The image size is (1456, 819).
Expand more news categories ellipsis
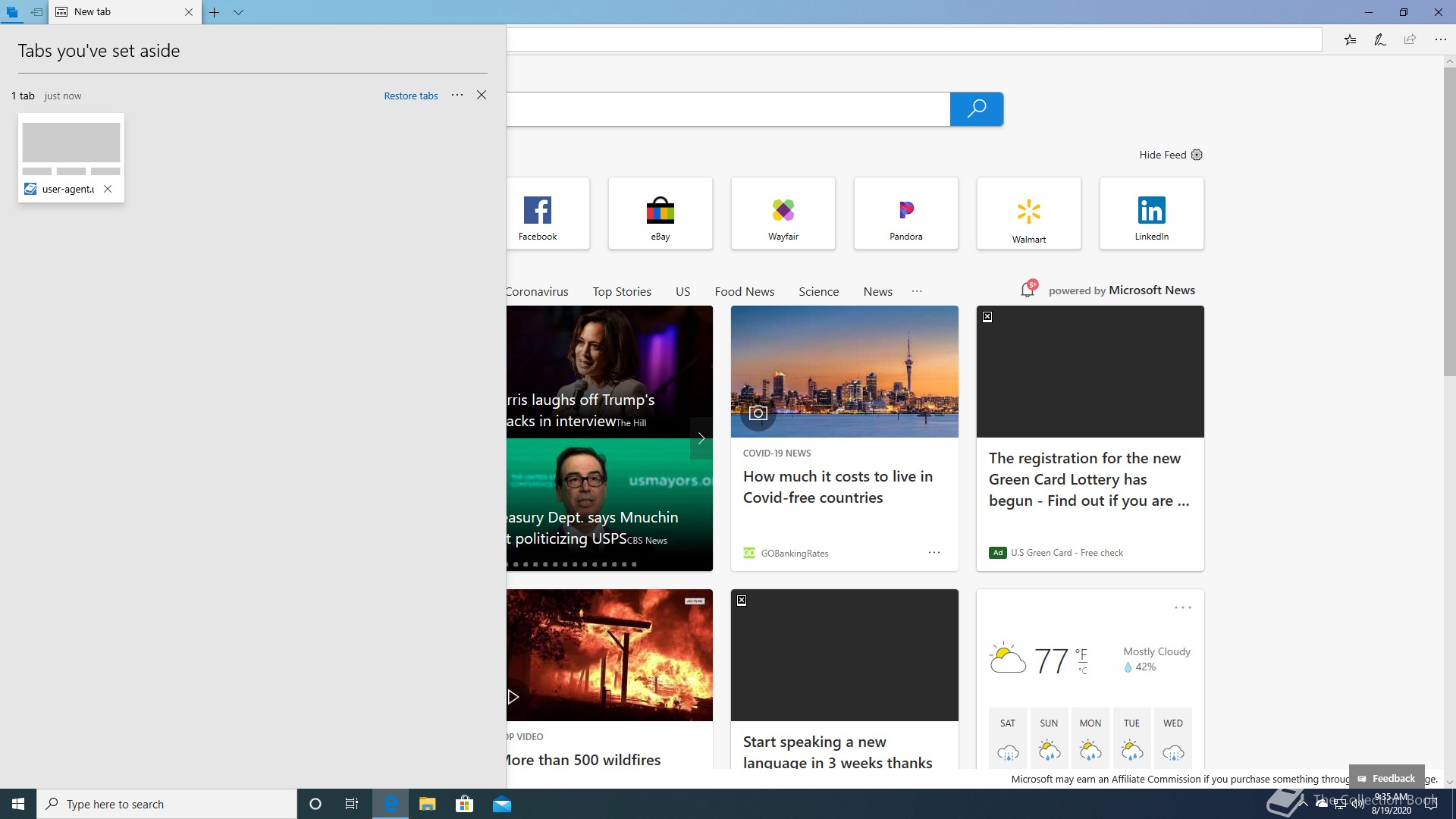pyautogui.click(x=917, y=291)
